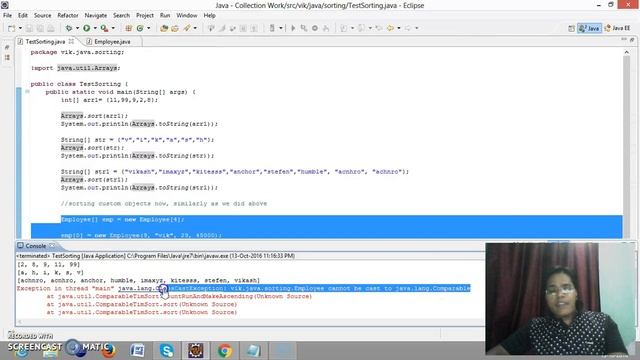Expand the New Java Class dropdown arrow
The height and width of the screenshot is (360, 640).
149,28
